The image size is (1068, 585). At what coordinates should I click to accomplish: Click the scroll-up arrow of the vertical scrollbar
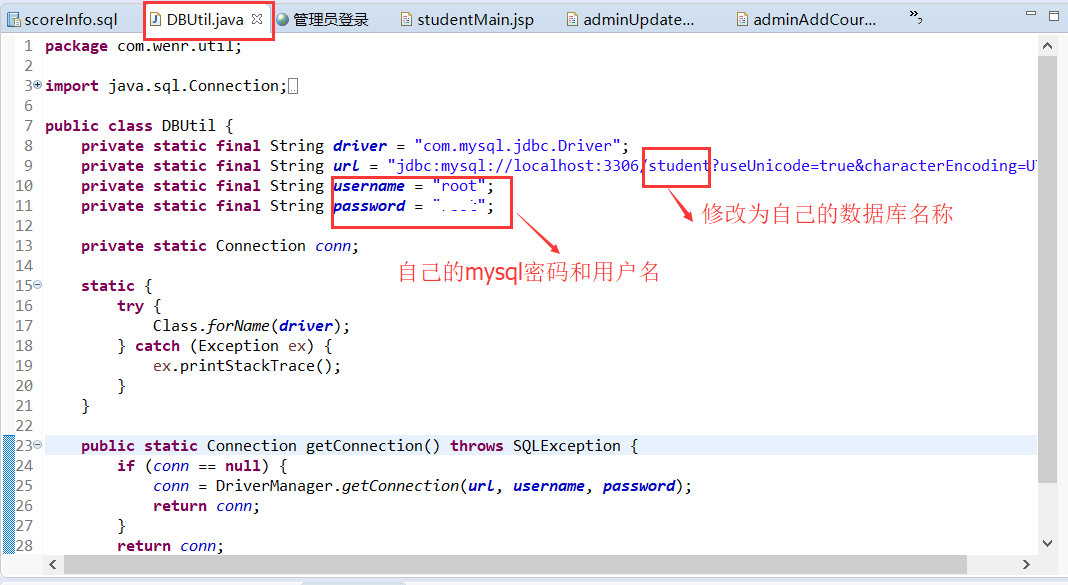(1048, 44)
